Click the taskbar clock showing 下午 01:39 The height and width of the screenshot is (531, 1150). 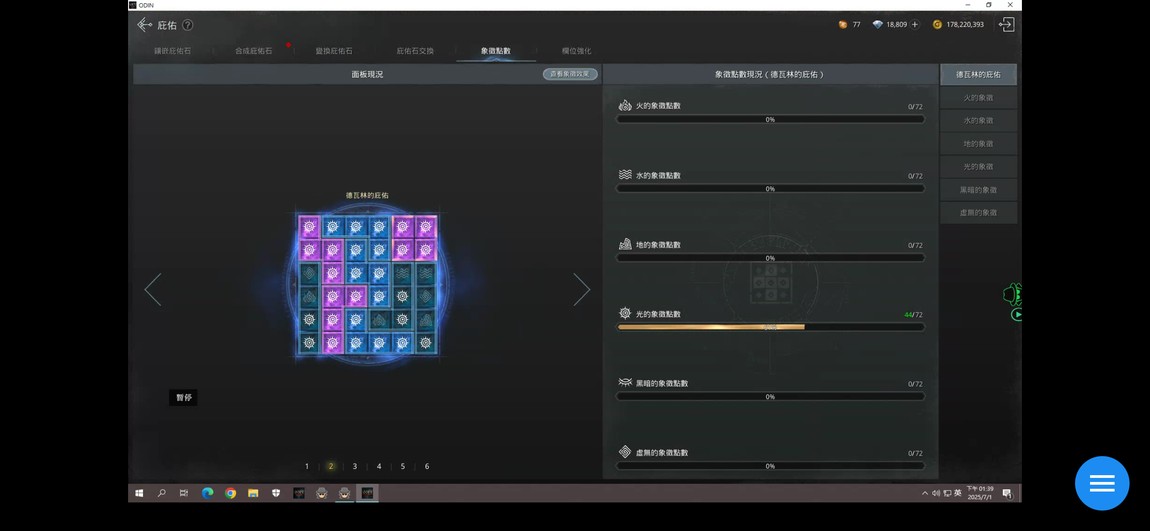(980, 493)
